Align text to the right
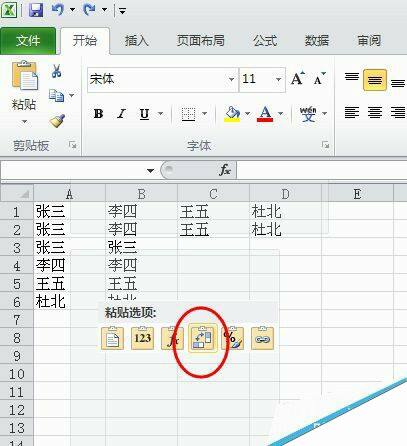Screen dimensions: 407x446 tap(398, 113)
